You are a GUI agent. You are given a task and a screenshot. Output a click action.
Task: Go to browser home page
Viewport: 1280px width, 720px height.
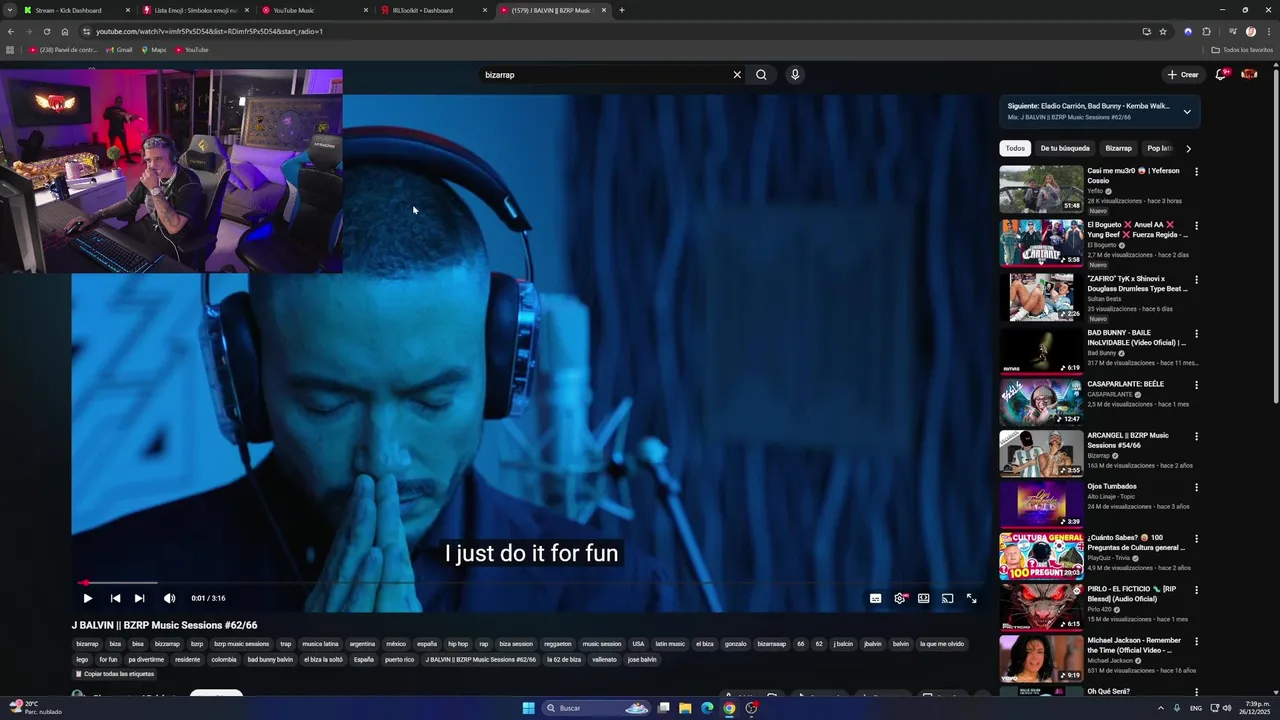pos(65,31)
